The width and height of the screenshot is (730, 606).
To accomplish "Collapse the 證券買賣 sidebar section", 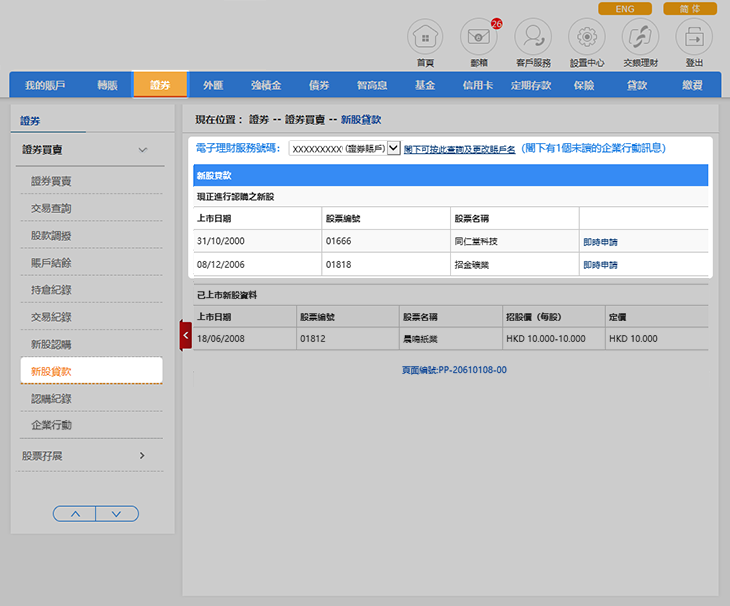I will (142, 150).
